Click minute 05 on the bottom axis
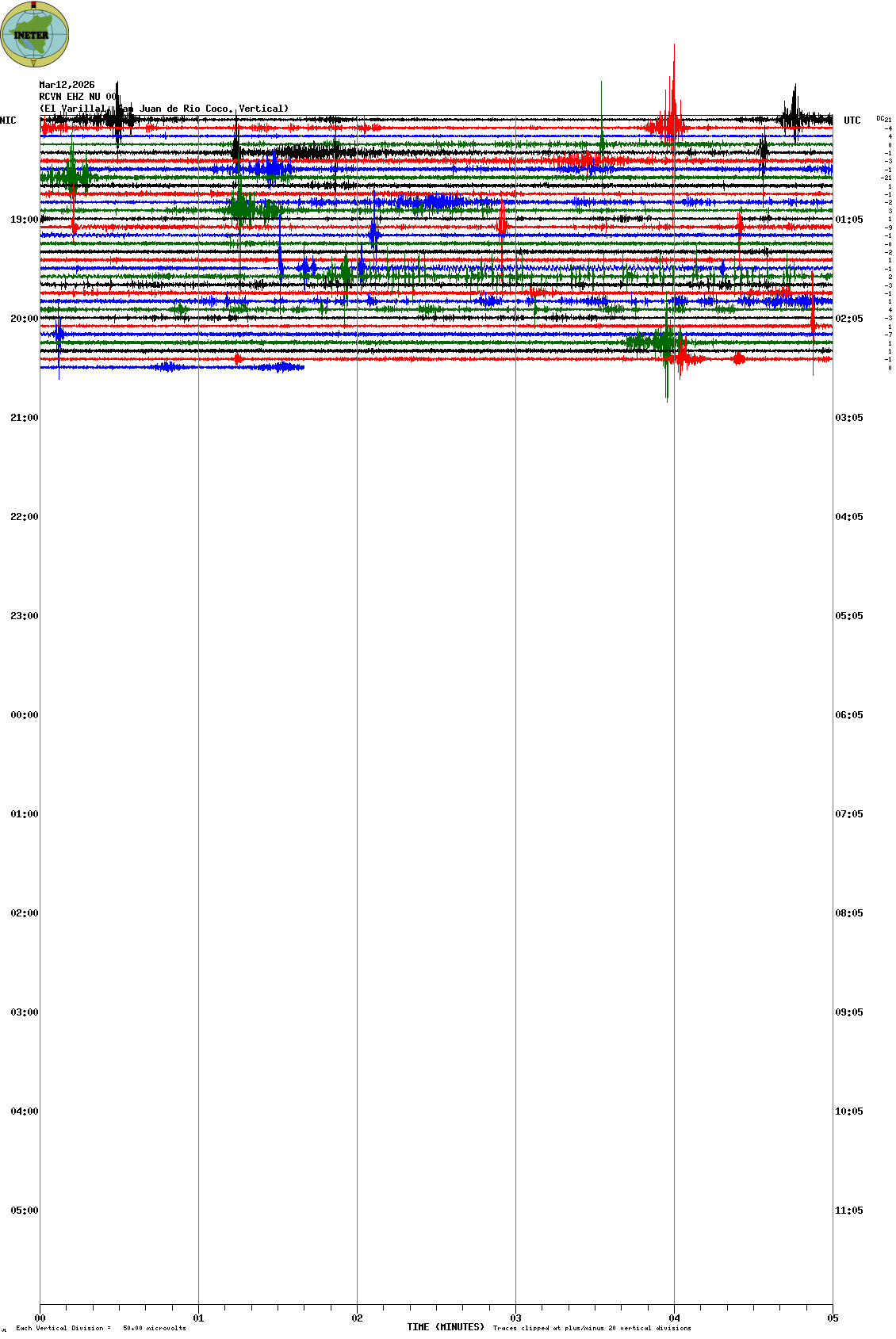The width and height of the screenshot is (896, 1339). (x=832, y=1318)
